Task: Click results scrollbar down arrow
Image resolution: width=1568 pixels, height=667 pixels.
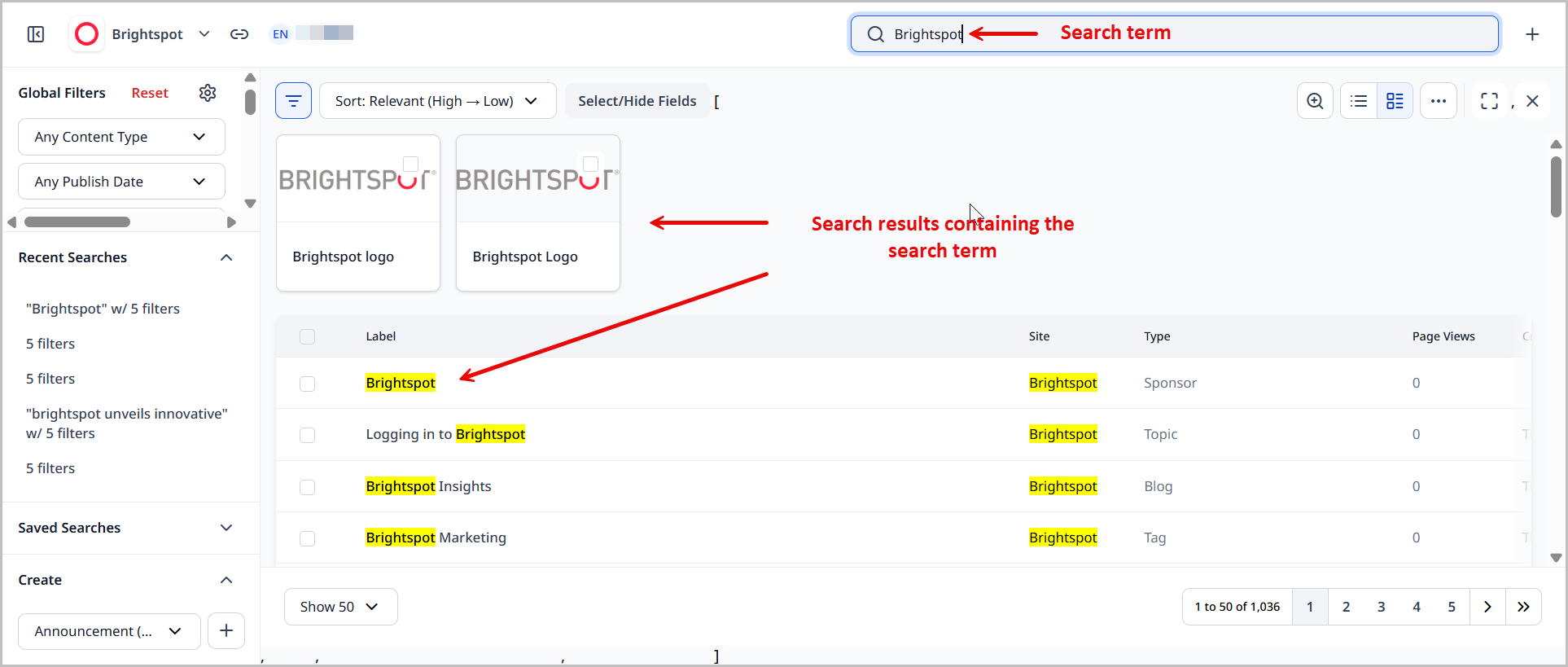Action: (x=1556, y=558)
